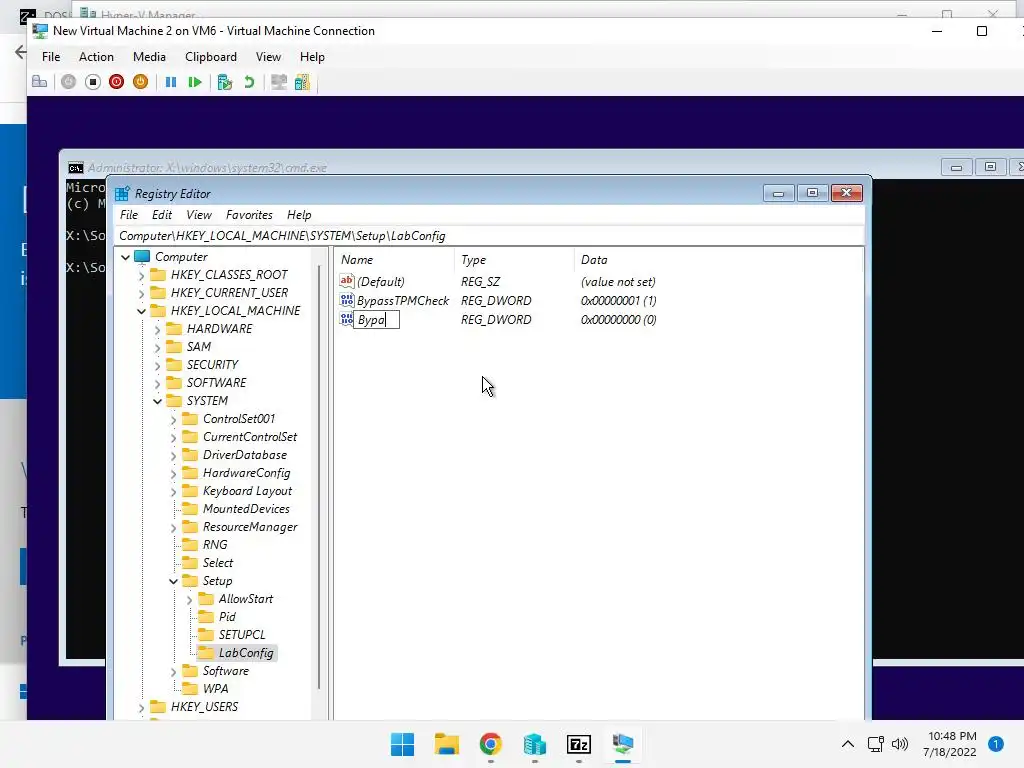This screenshot has height=768, width=1024.
Task: Click the orange Save toolbar icon
Action: coord(140,82)
